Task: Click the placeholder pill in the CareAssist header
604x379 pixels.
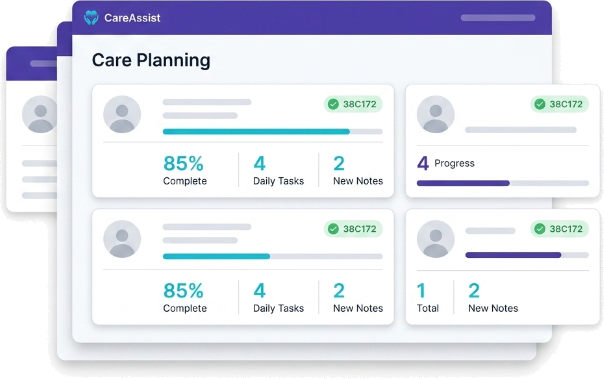Action: pyautogui.click(x=498, y=18)
